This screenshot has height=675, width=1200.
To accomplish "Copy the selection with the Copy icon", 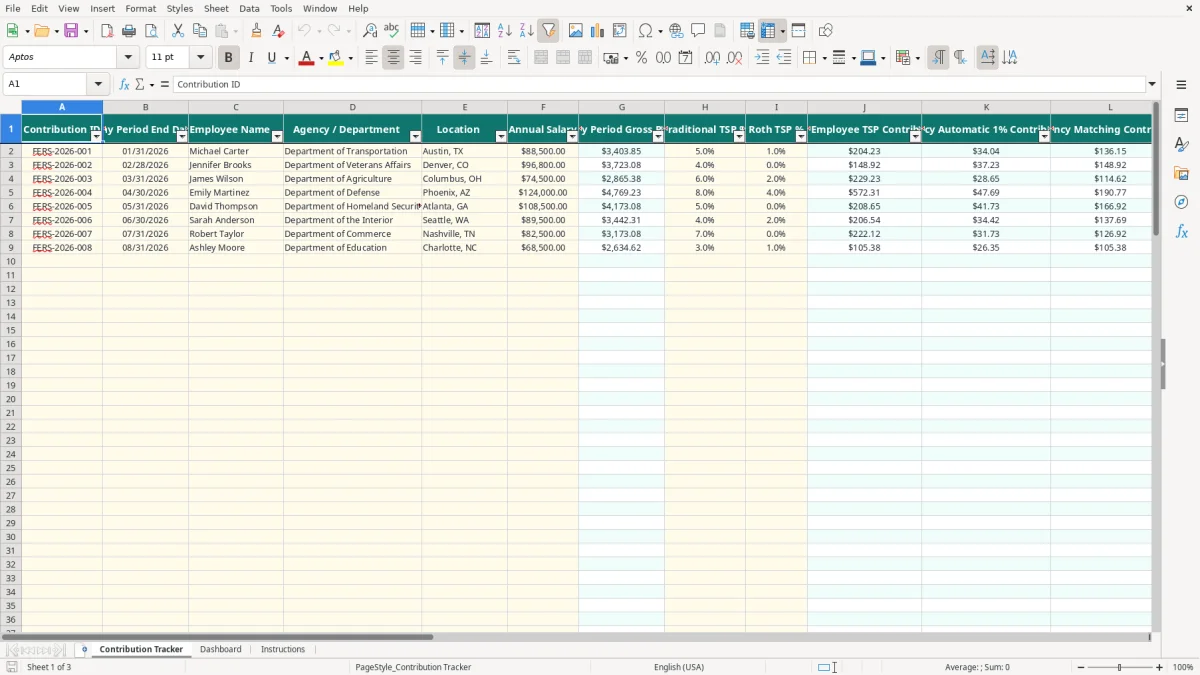I will click(x=200, y=31).
